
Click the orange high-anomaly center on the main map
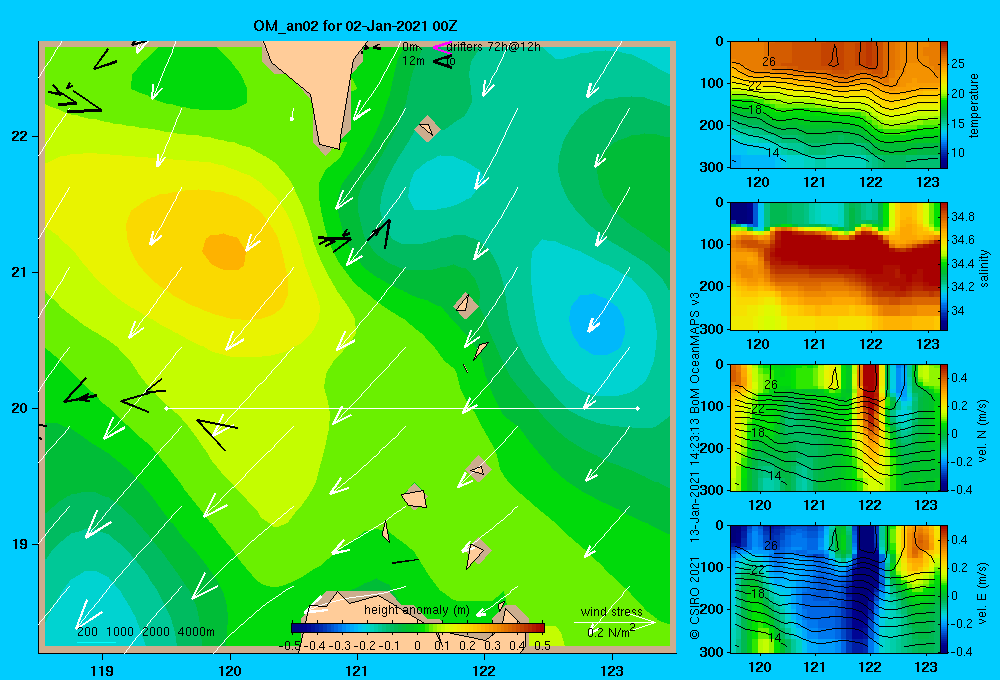[x=224, y=251]
